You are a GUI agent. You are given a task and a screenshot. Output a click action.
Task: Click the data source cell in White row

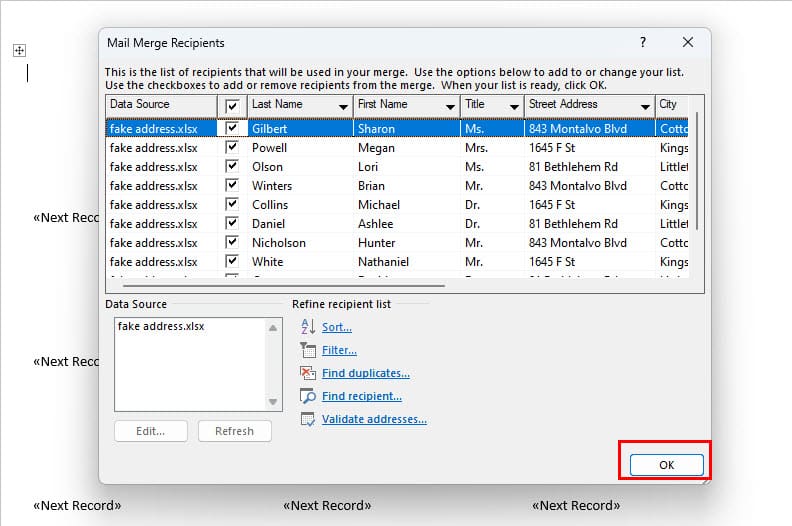click(162, 262)
